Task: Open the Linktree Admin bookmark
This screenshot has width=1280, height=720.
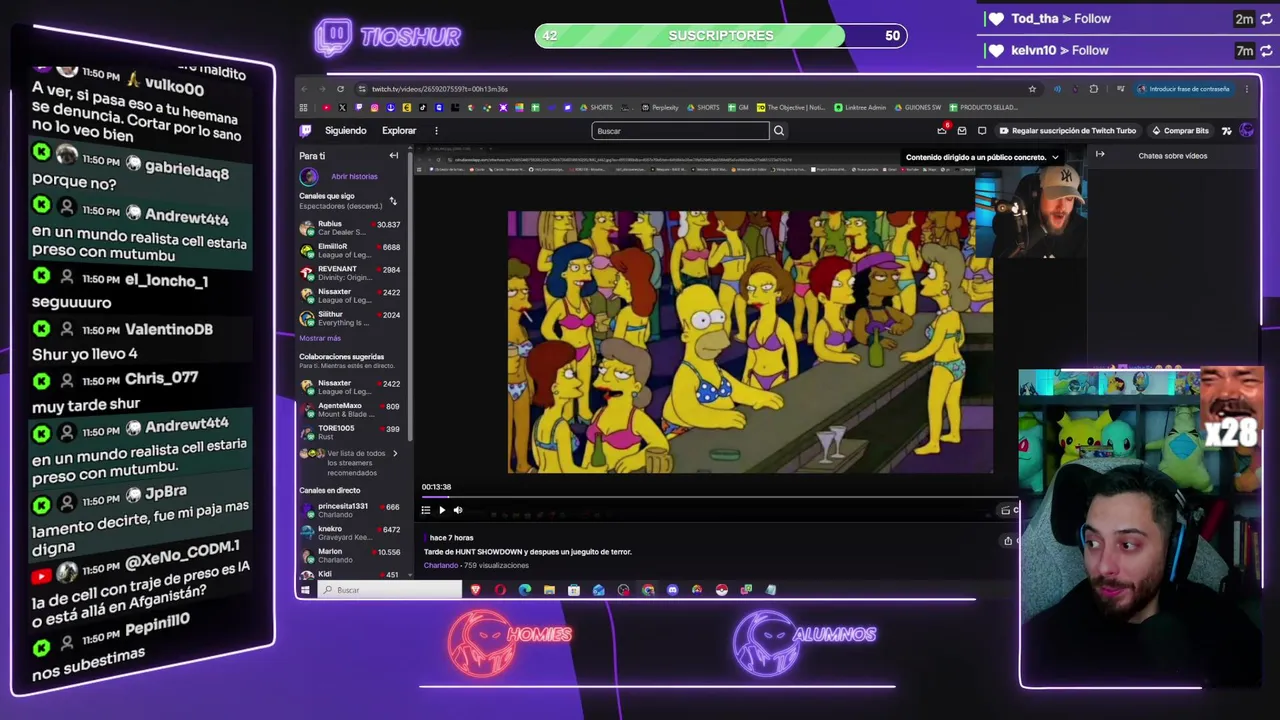Action: tap(860, 107)
